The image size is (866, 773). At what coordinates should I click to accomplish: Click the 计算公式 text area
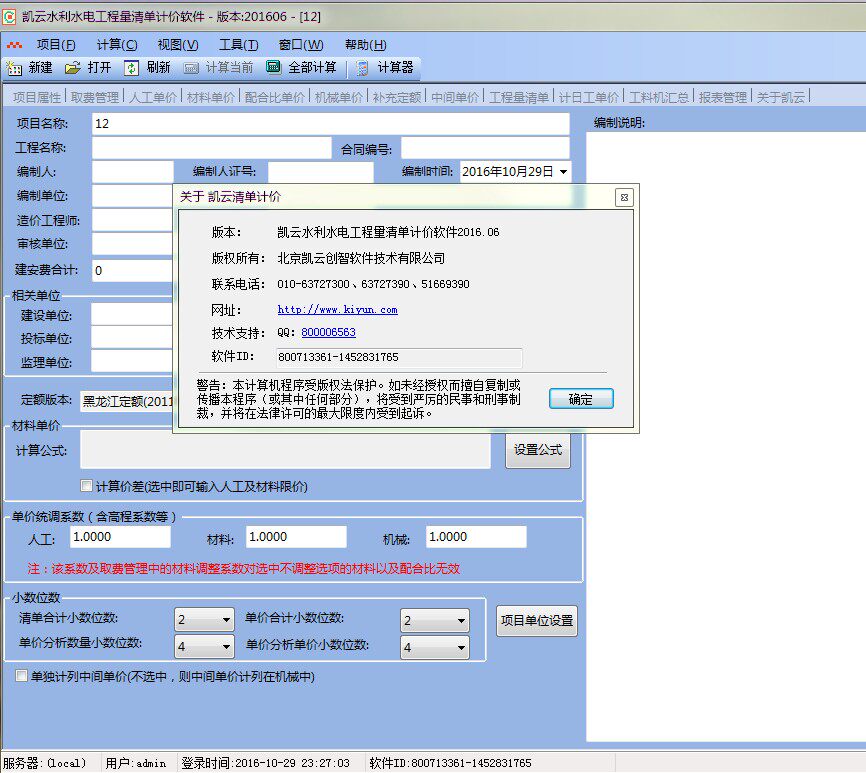[x=285, y=450]
